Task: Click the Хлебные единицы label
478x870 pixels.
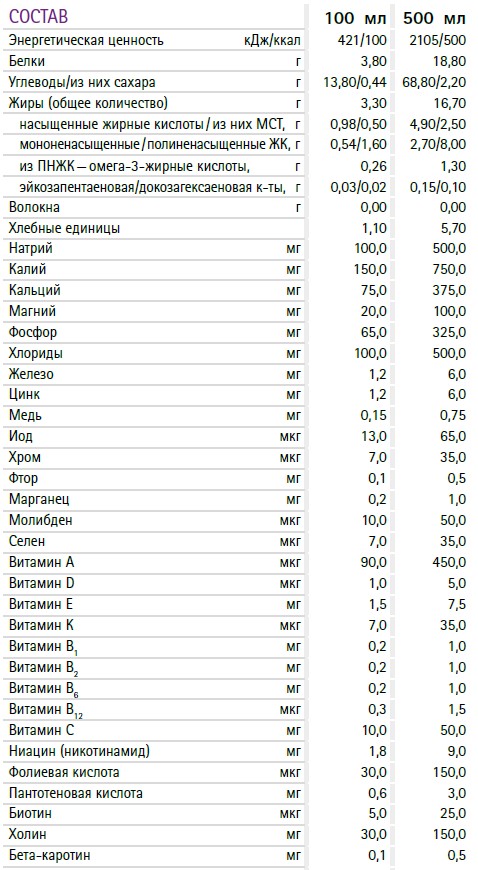Action: tap(64, 228)
